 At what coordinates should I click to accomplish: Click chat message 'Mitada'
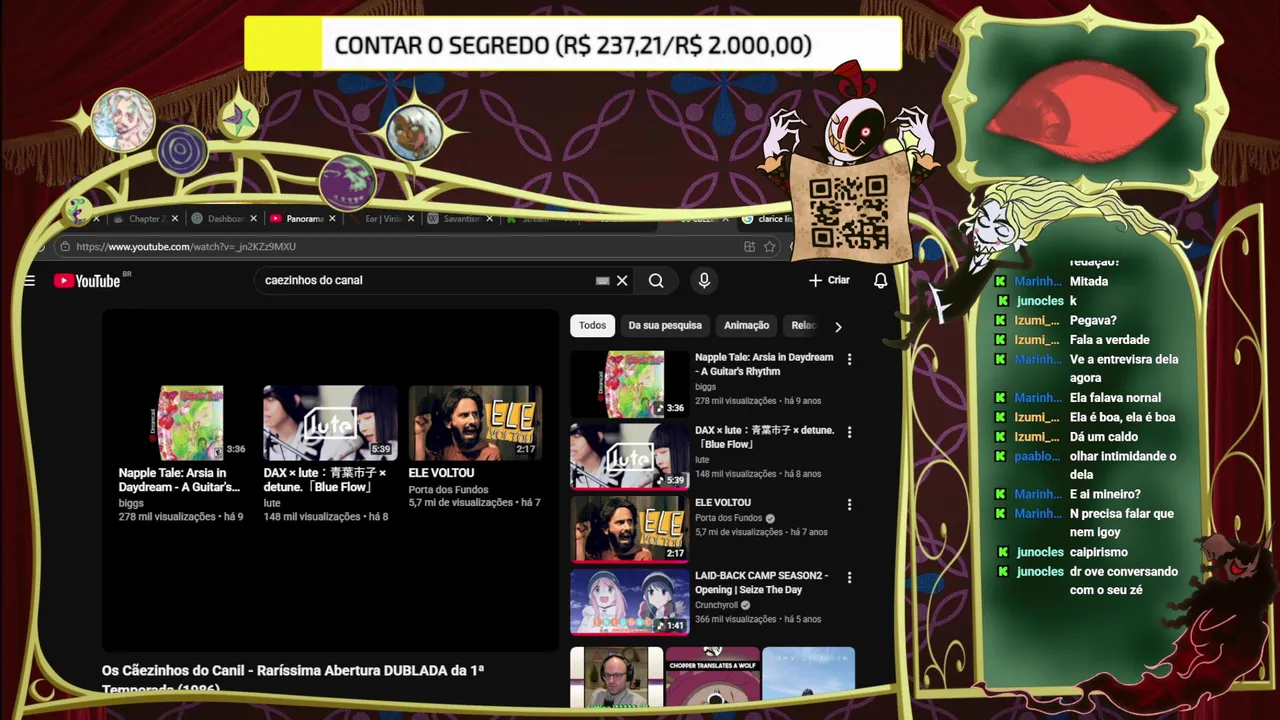pyautogui.click(x=1089, y=282)
